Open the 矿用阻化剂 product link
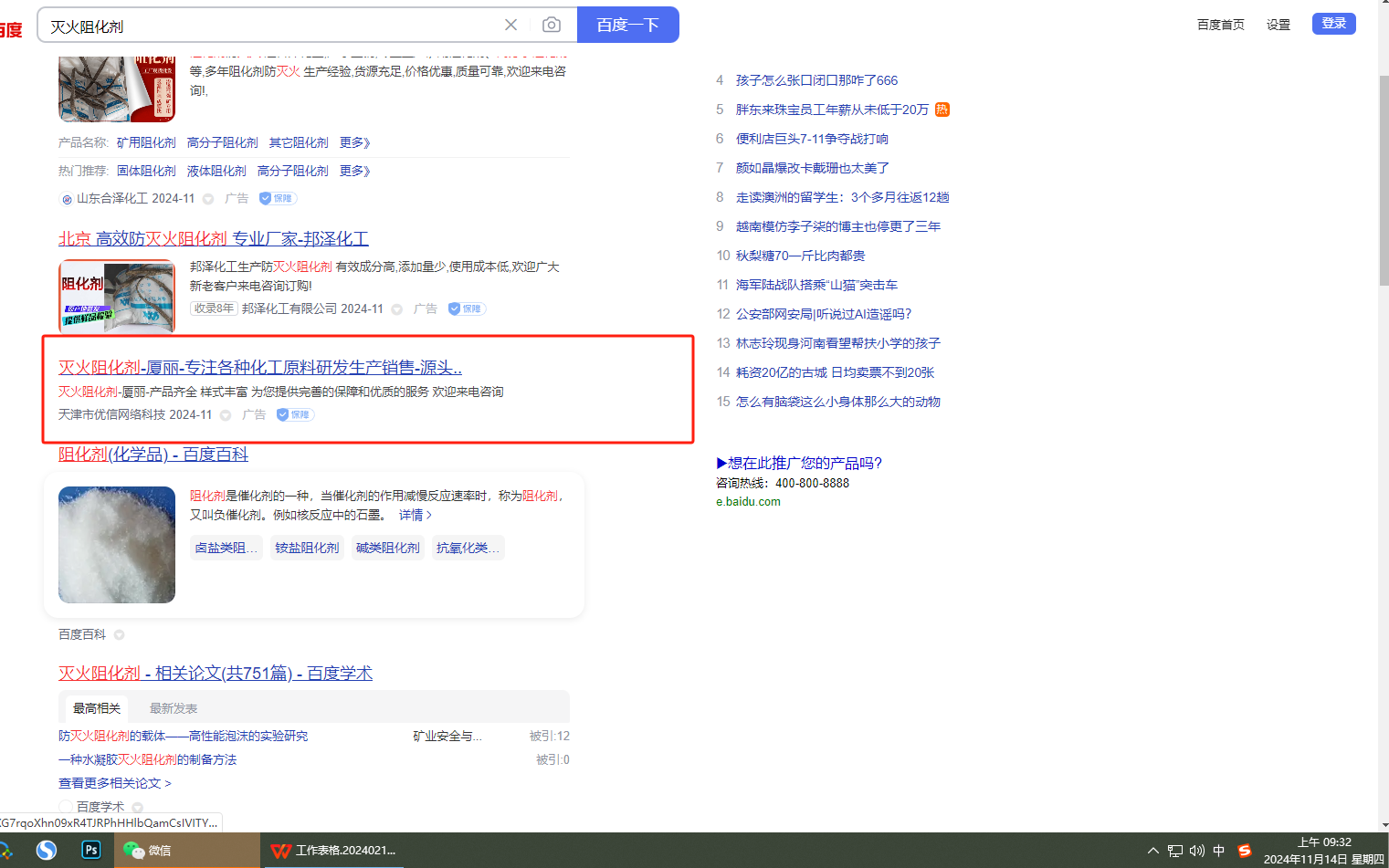The width and height of the screenshot is (1389, 868). 146,142
